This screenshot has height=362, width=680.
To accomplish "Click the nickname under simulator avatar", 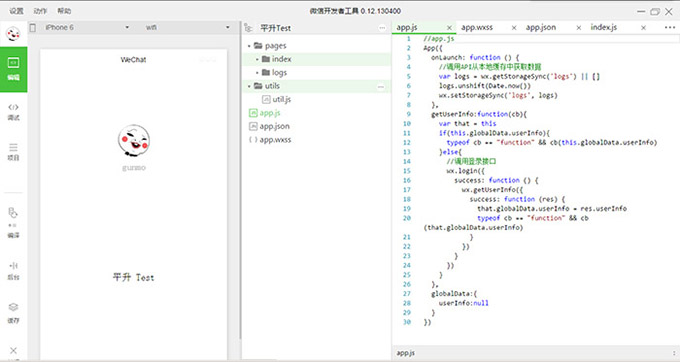I will [134, 168].
